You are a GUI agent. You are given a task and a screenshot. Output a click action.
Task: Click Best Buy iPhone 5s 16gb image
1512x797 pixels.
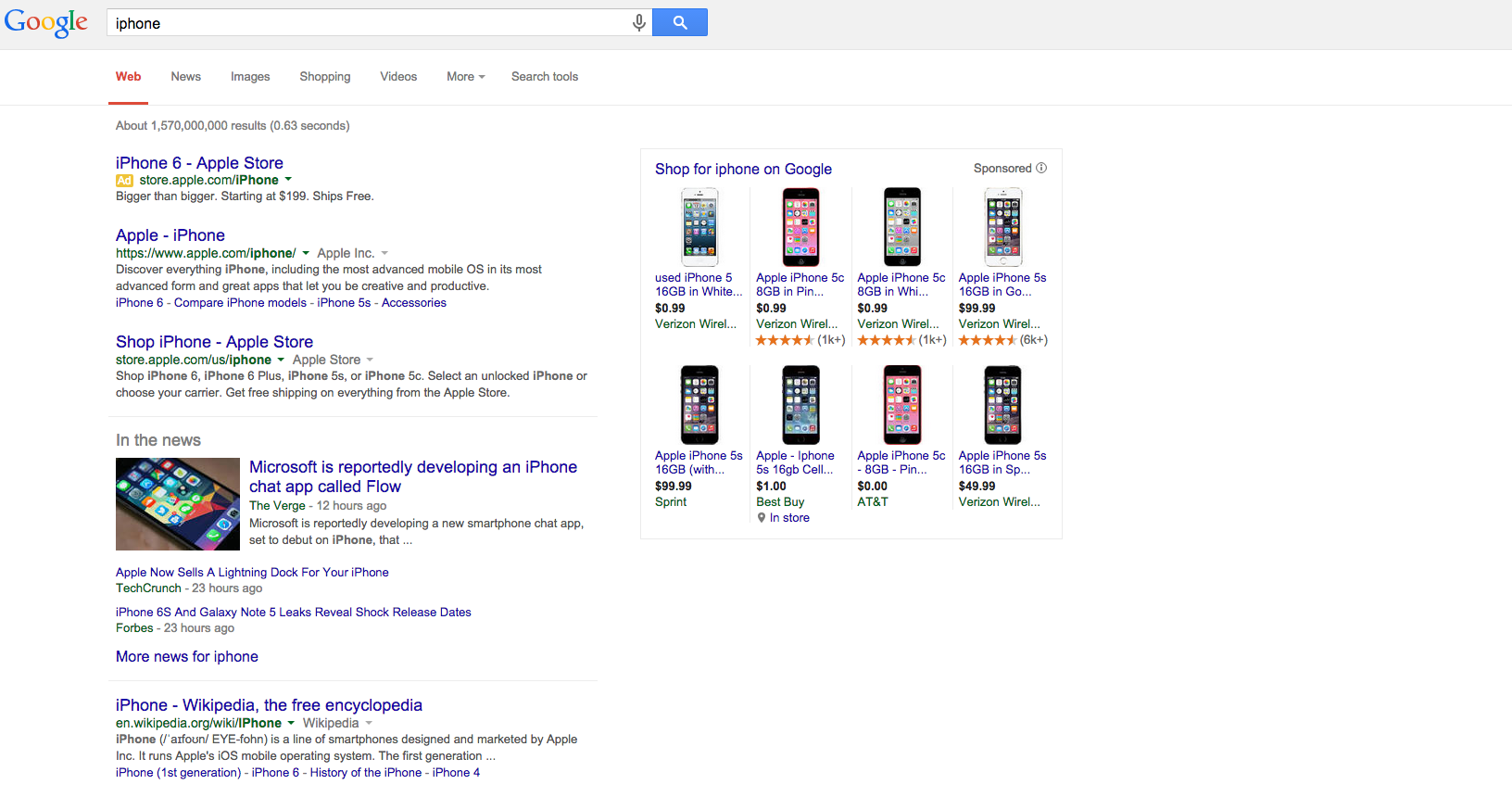click(x=800, y=405)
